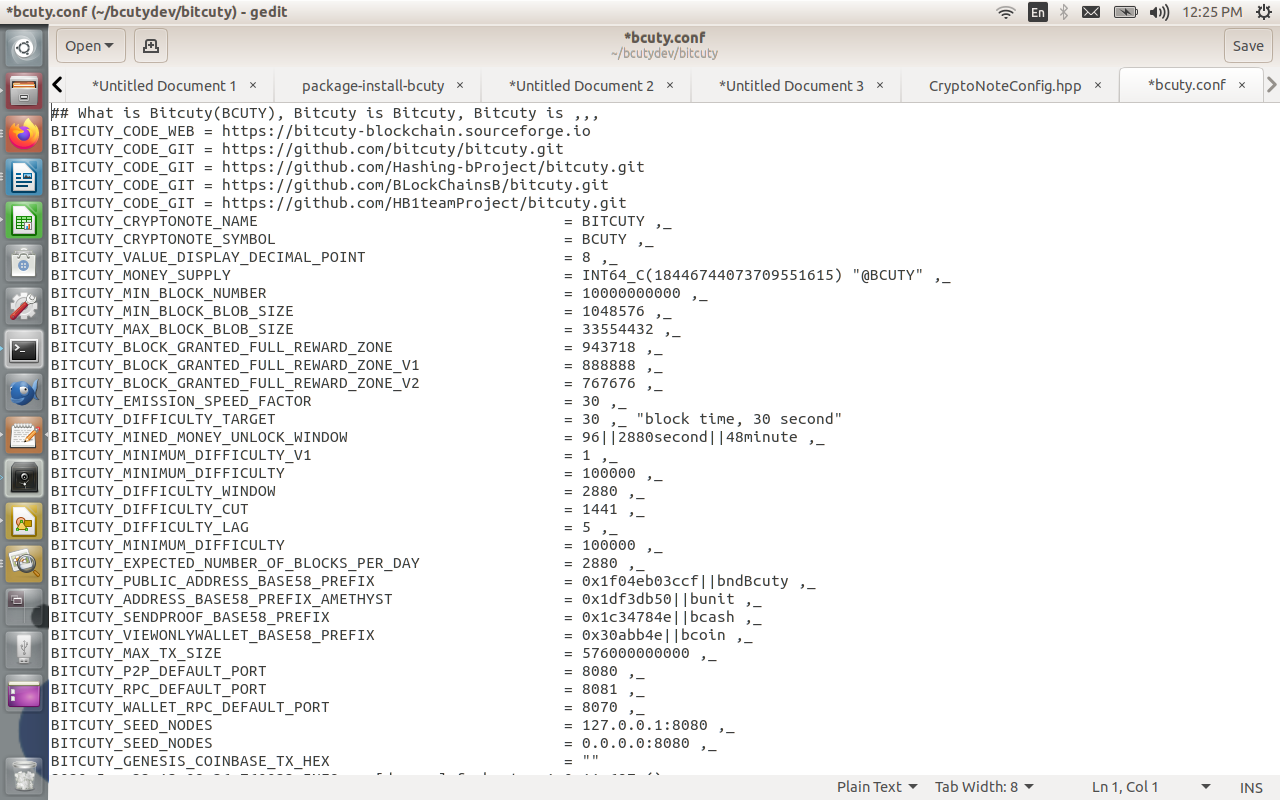Switch to the Untitled Document 1 tab

[x=164, y=86]
